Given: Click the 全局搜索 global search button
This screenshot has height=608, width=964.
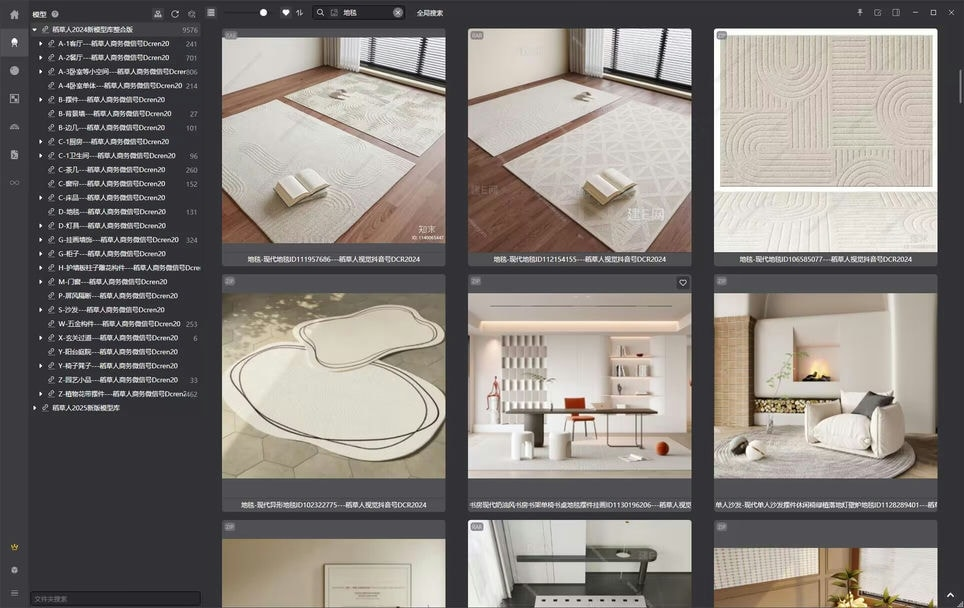Looking at the screenshot, I should [x=430, y=13].
